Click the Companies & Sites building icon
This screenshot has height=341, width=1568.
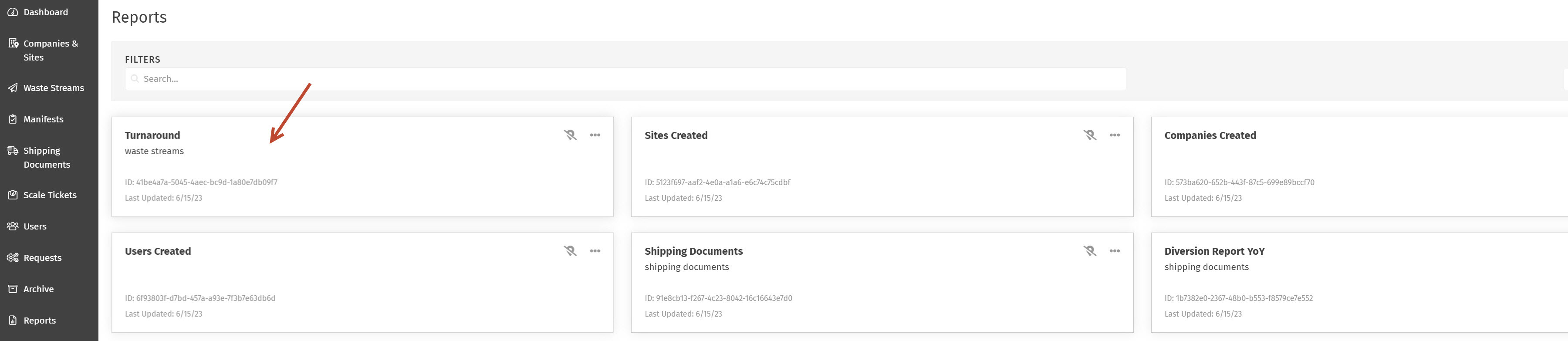click(13, 43)
